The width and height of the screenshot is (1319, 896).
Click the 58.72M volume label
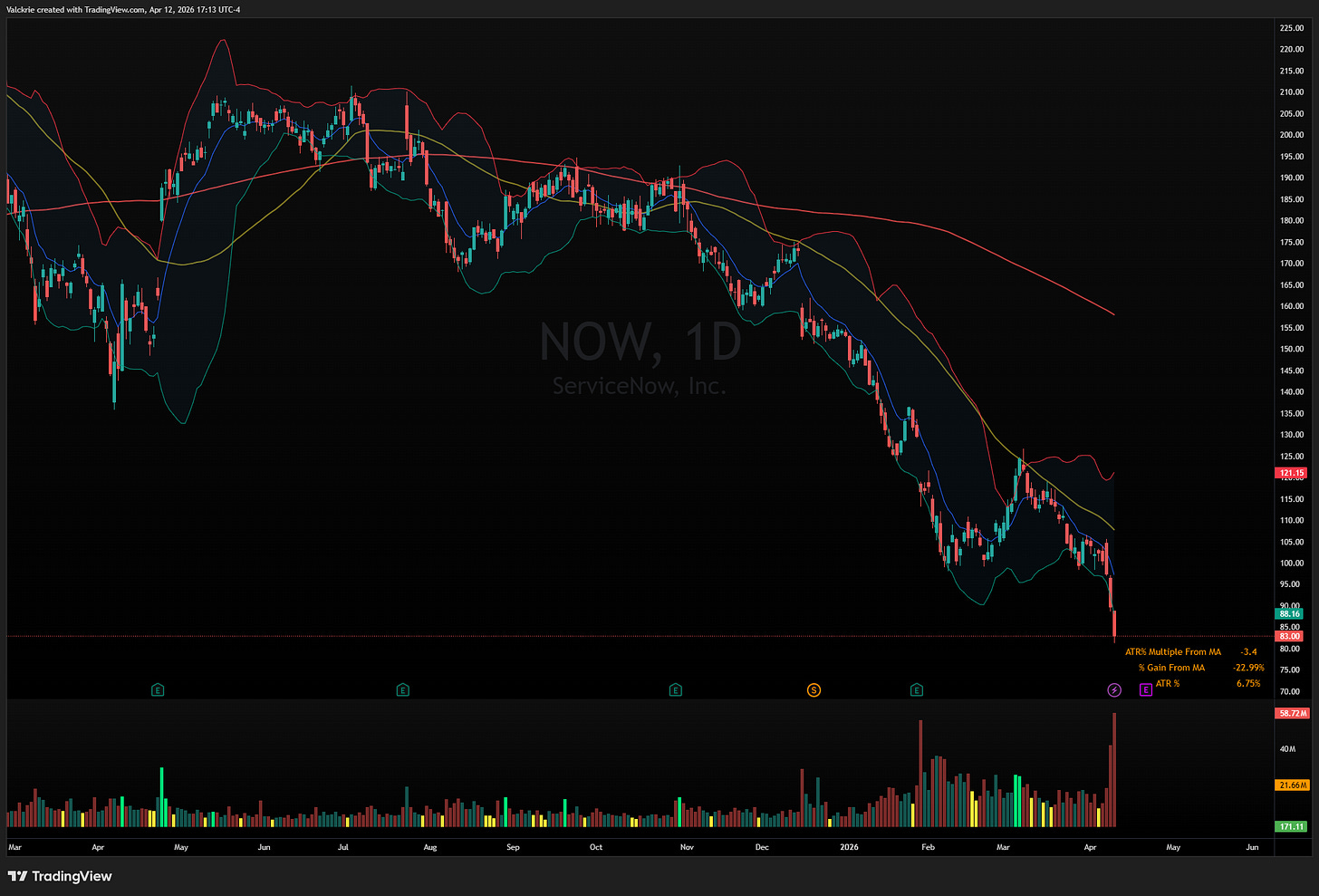[1292, 714]
